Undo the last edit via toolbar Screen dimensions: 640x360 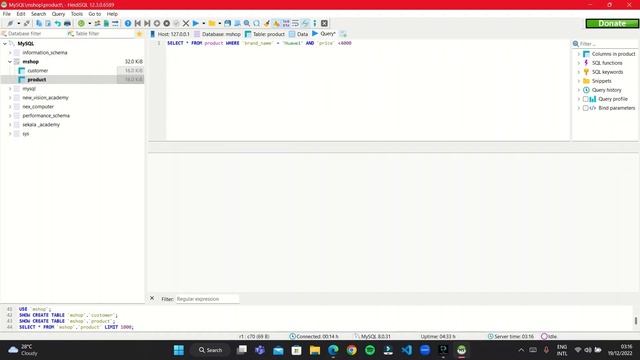[58, 23]
